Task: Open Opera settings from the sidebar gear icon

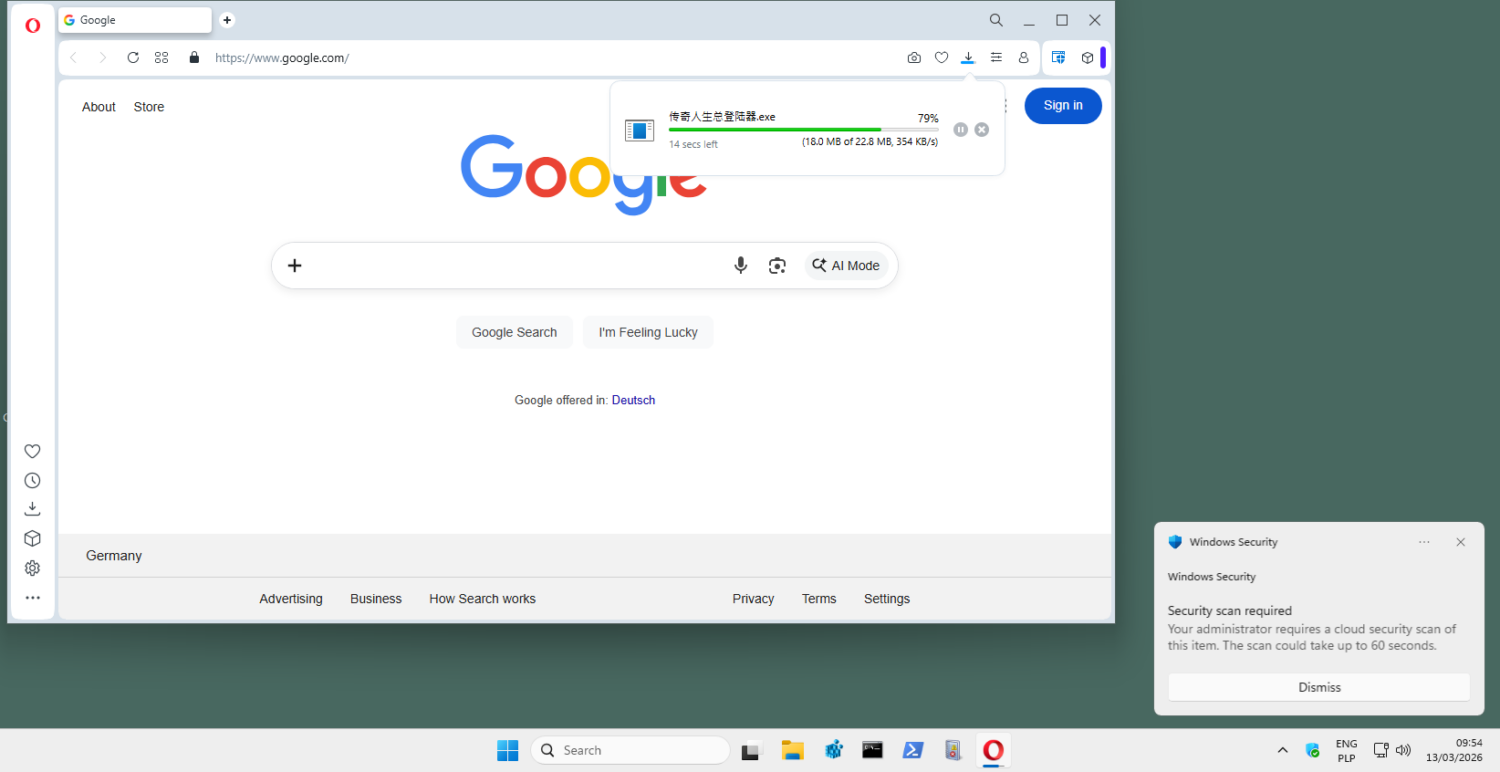Action: point(32,567)
